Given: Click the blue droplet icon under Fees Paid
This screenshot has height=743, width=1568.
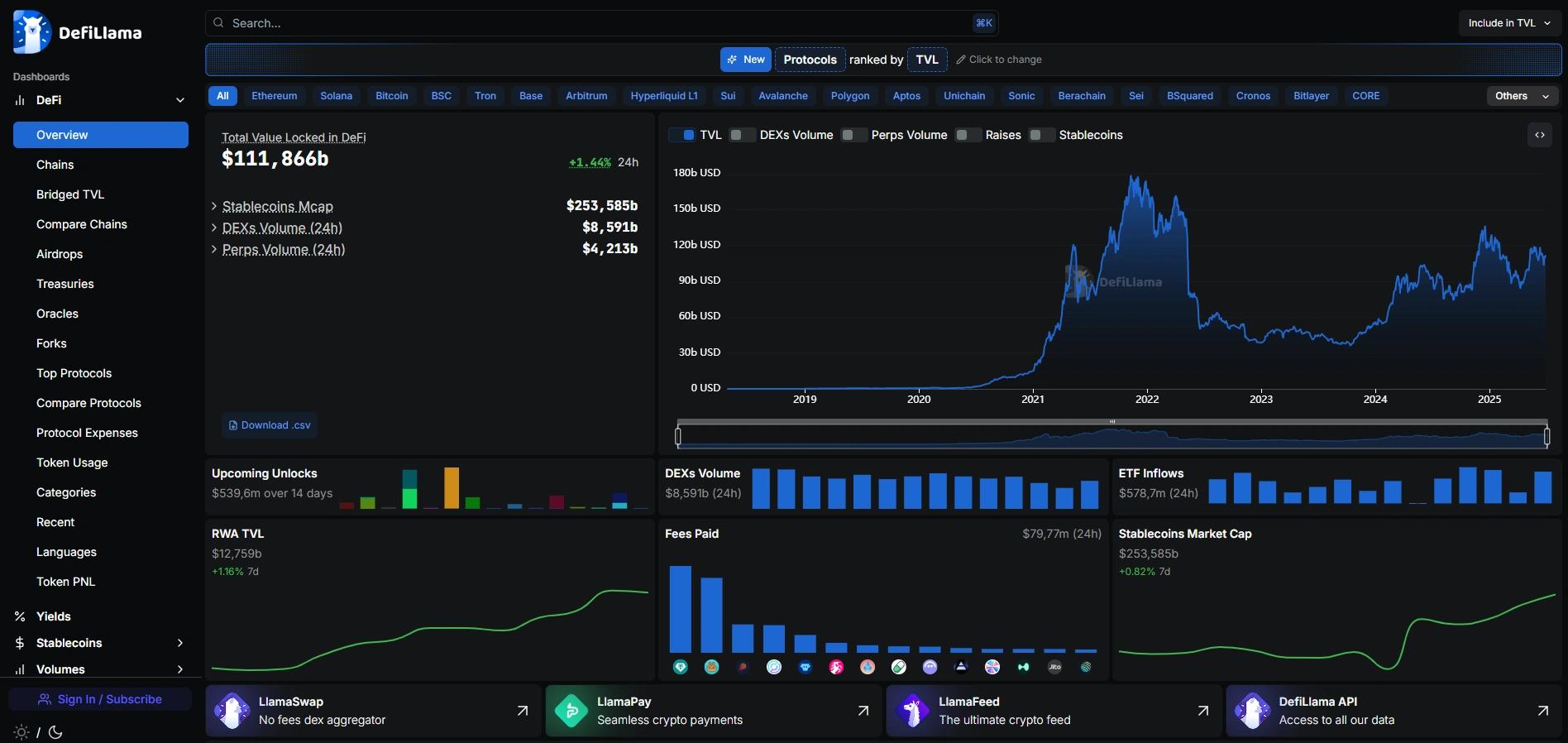Looking at the screenshot, I should tap(868, 667).
